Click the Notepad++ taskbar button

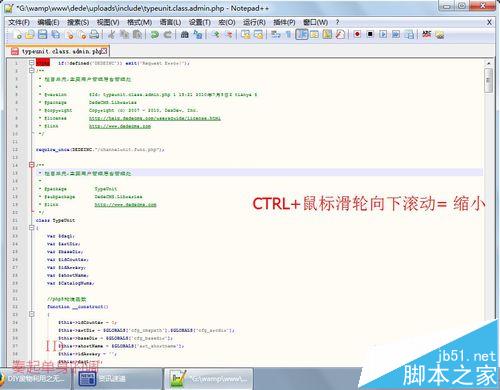point(208,379)
